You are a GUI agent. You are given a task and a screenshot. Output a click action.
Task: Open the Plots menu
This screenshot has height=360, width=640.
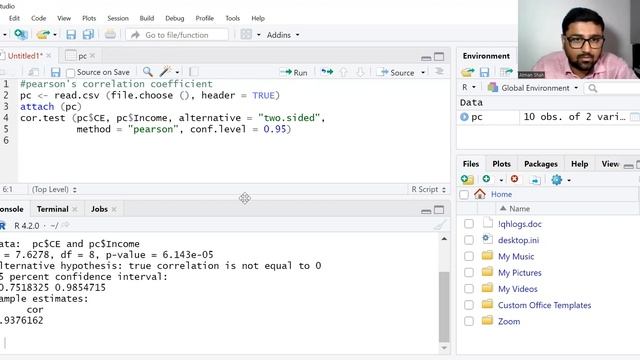pos(89,18)
